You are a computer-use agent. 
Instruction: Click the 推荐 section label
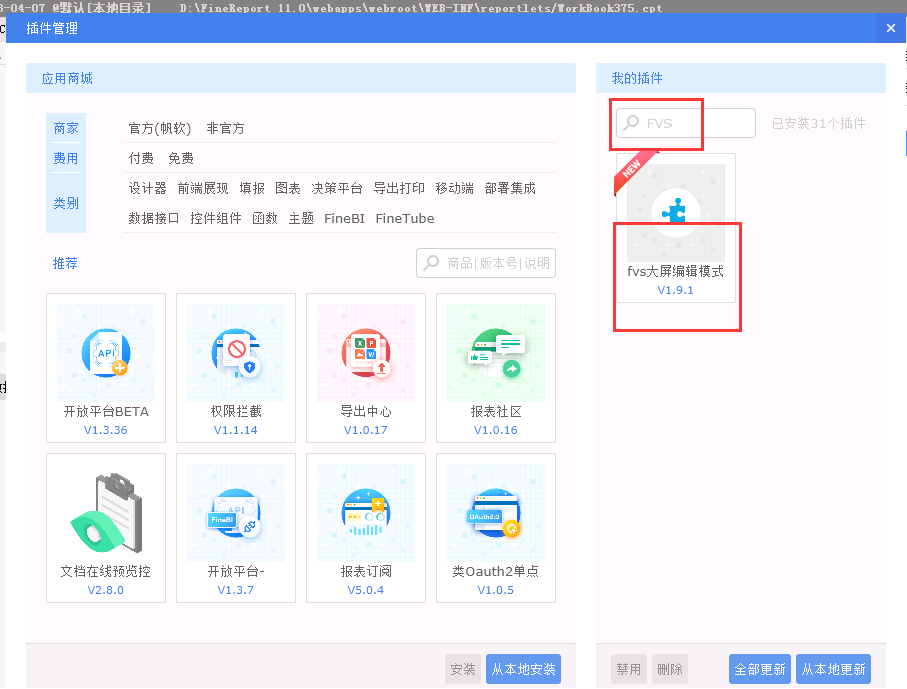coord(65,263)
